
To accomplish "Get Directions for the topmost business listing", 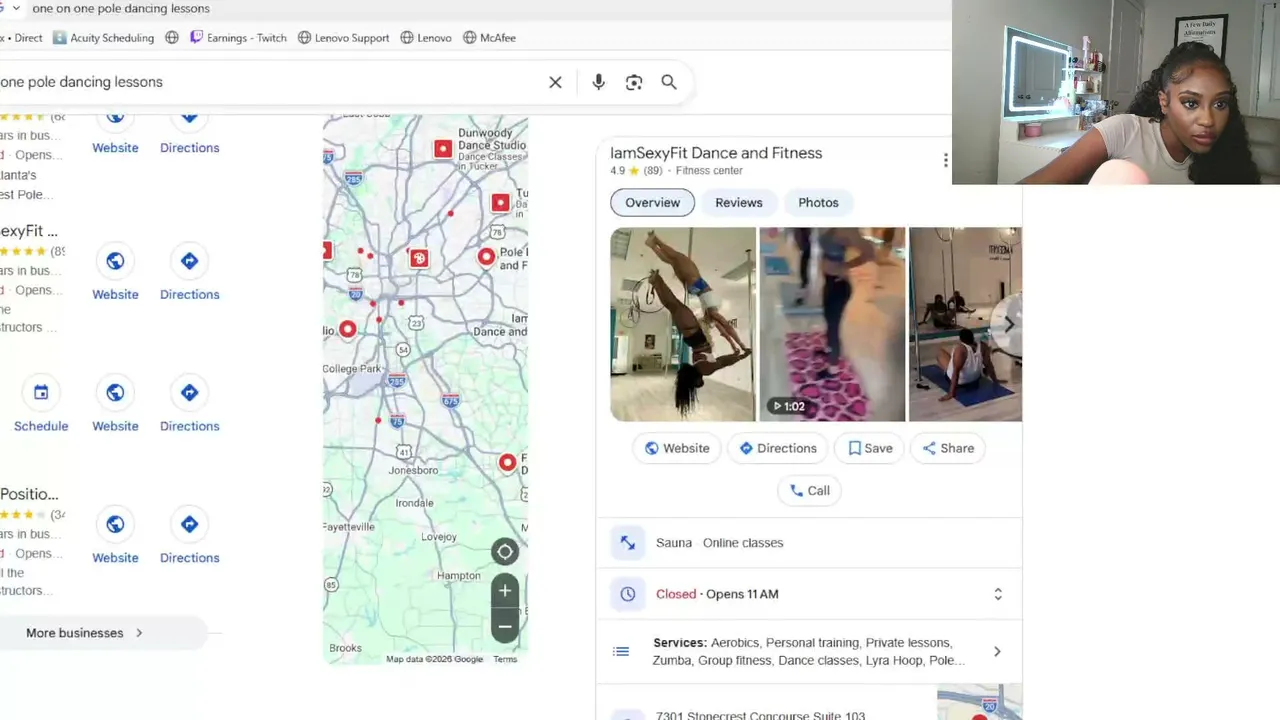I will (x=189, y=135).
